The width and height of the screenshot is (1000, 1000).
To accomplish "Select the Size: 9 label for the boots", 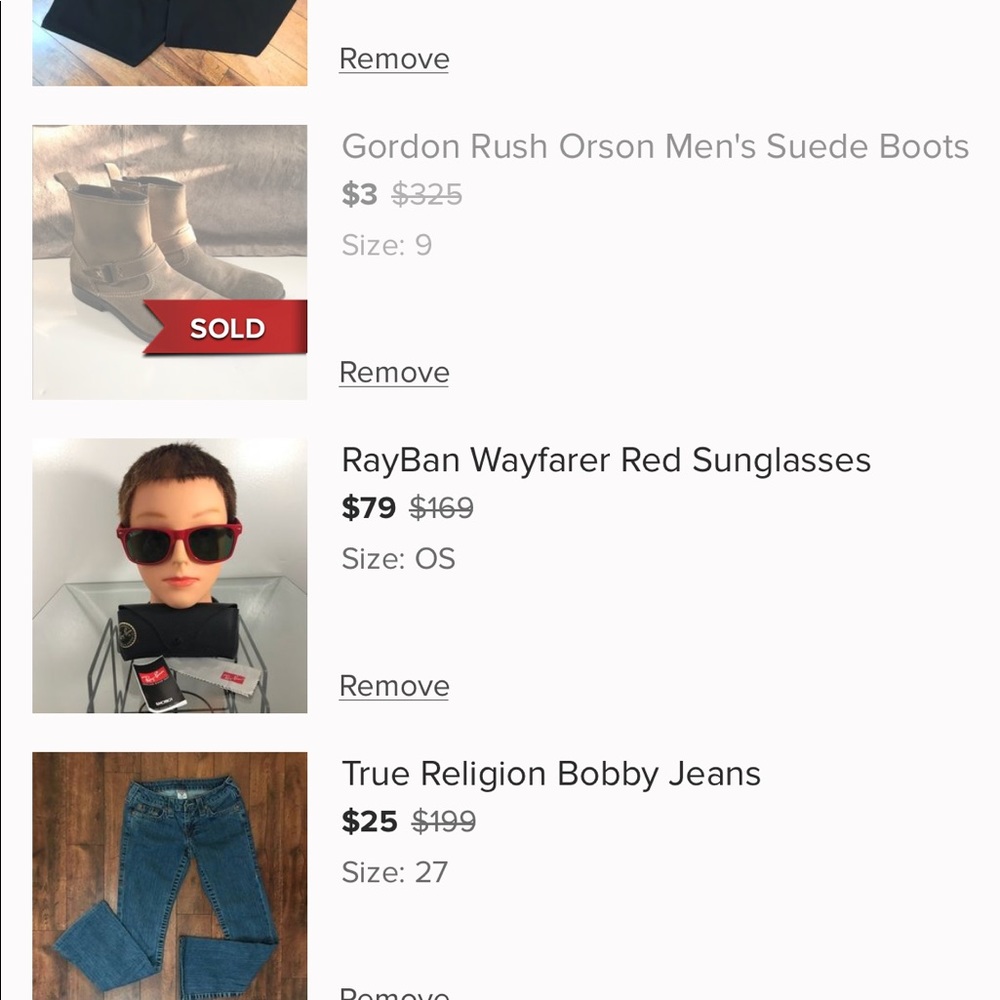I will click(386, 245).
